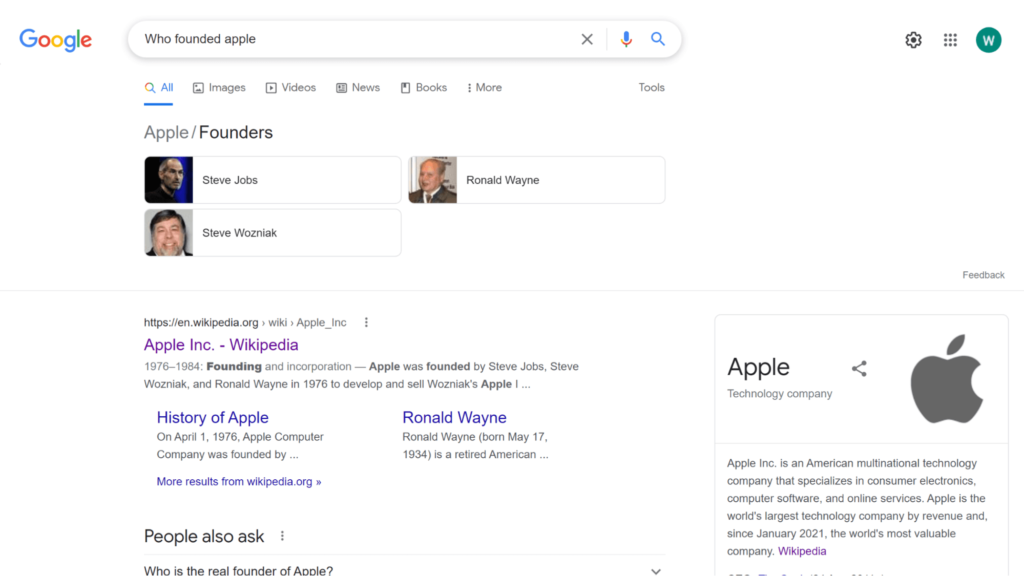Click the Apple logo image

(x=946, y=379)
